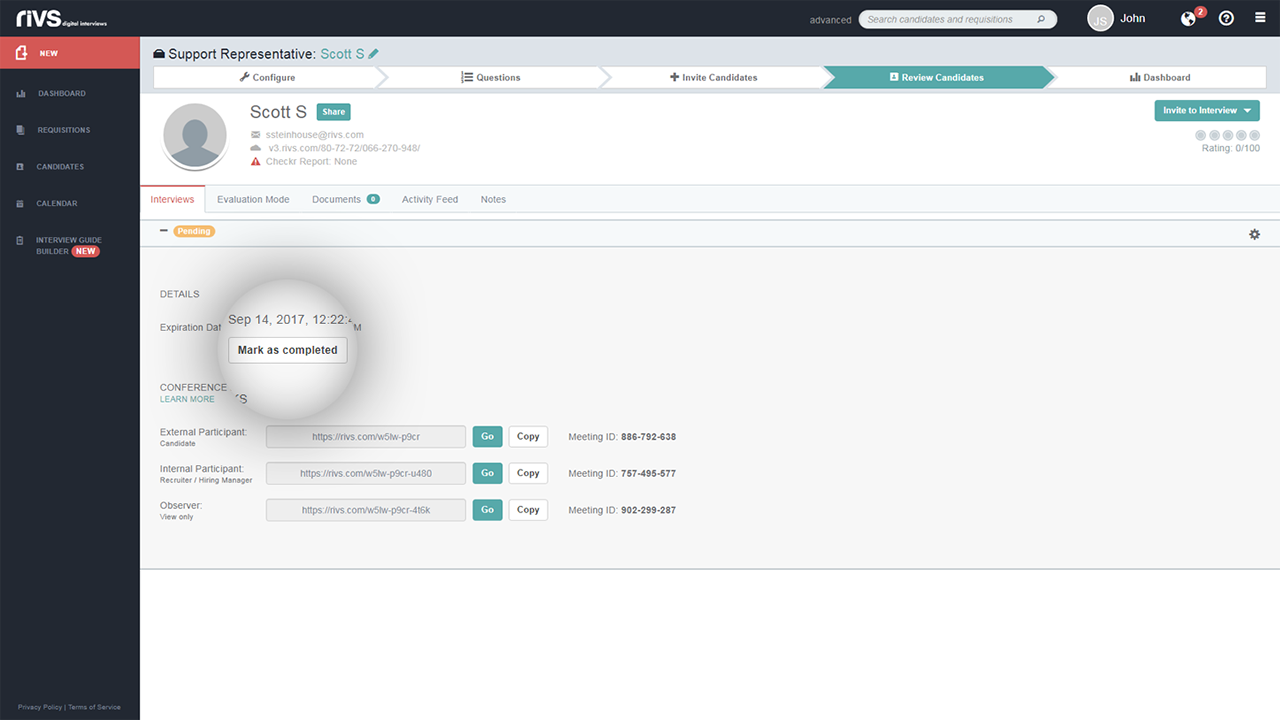Click the ssteinhouse@rivs.com email address
This screenshot has width=1280, height=720.
click(x=315, y=135)
